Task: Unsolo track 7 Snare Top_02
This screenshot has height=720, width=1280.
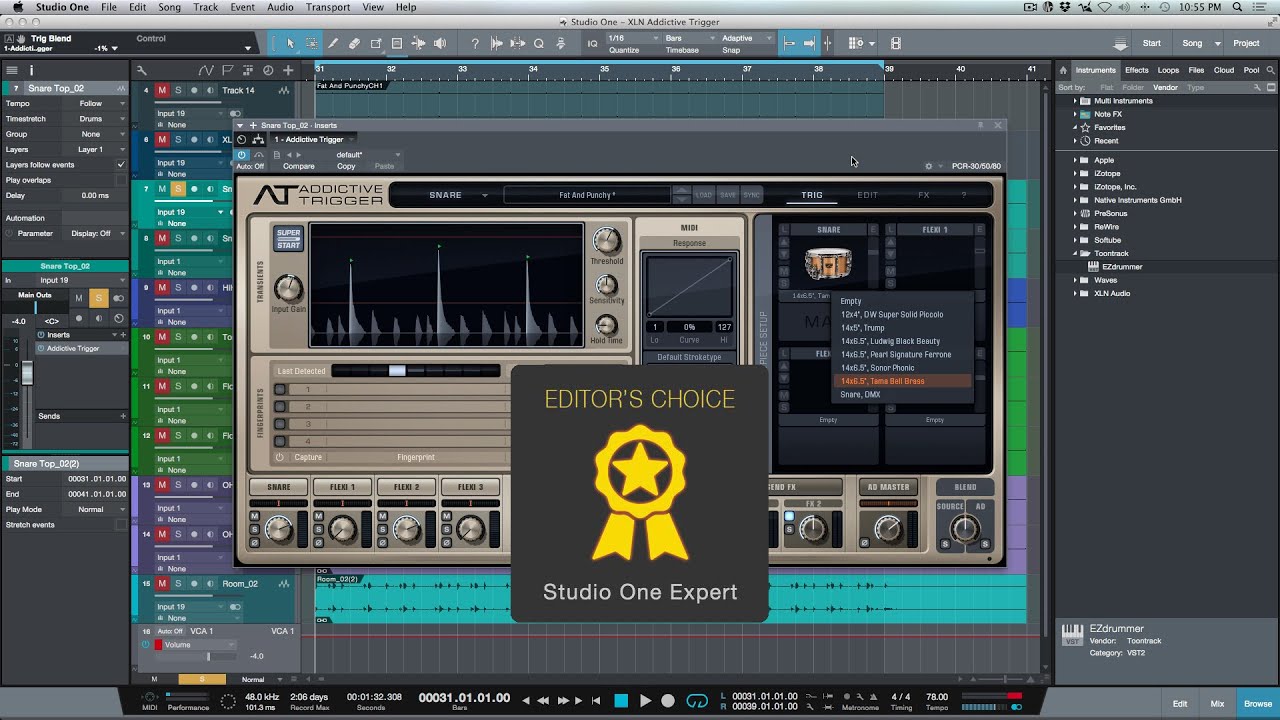Action: (178, 189)
